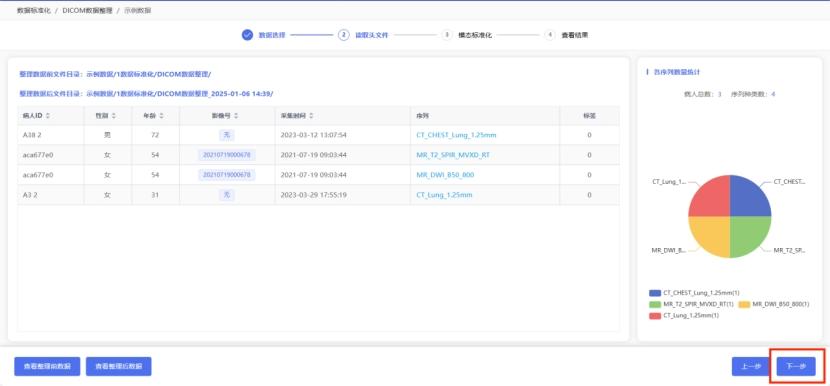This screenshot has width=830, height=386.
Task: Click post-organize path ending 2025-01-06 14:39
Action: pyautogui.click(x=146, y=94)
